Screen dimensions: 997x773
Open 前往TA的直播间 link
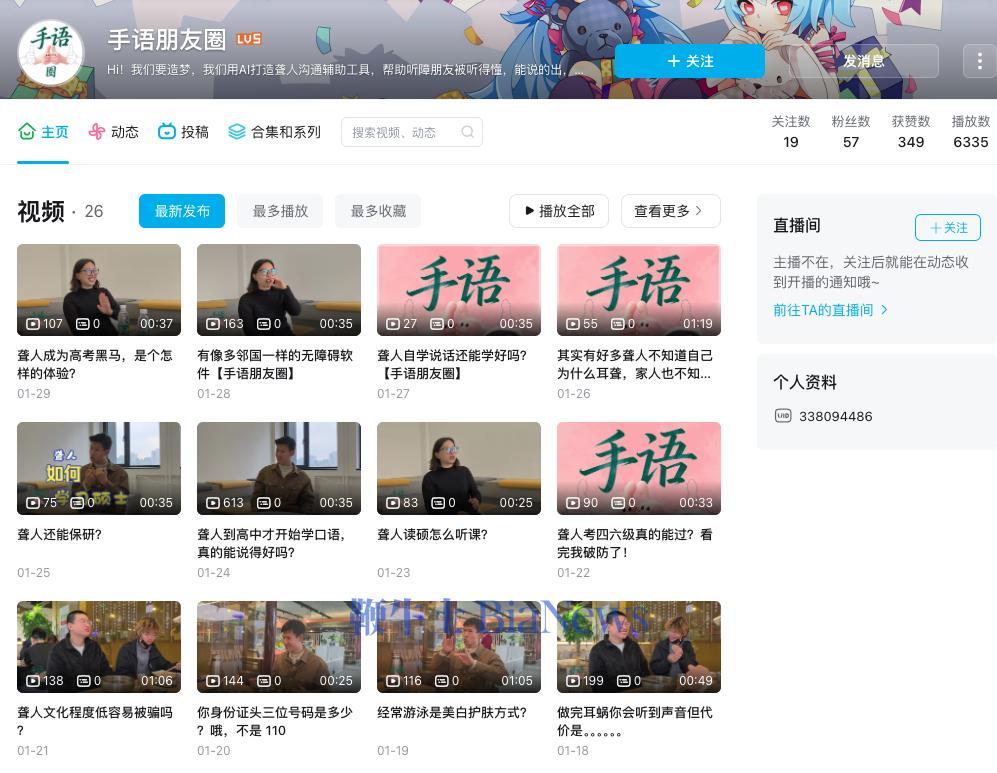pyautogui.click(x=830, y=310)
